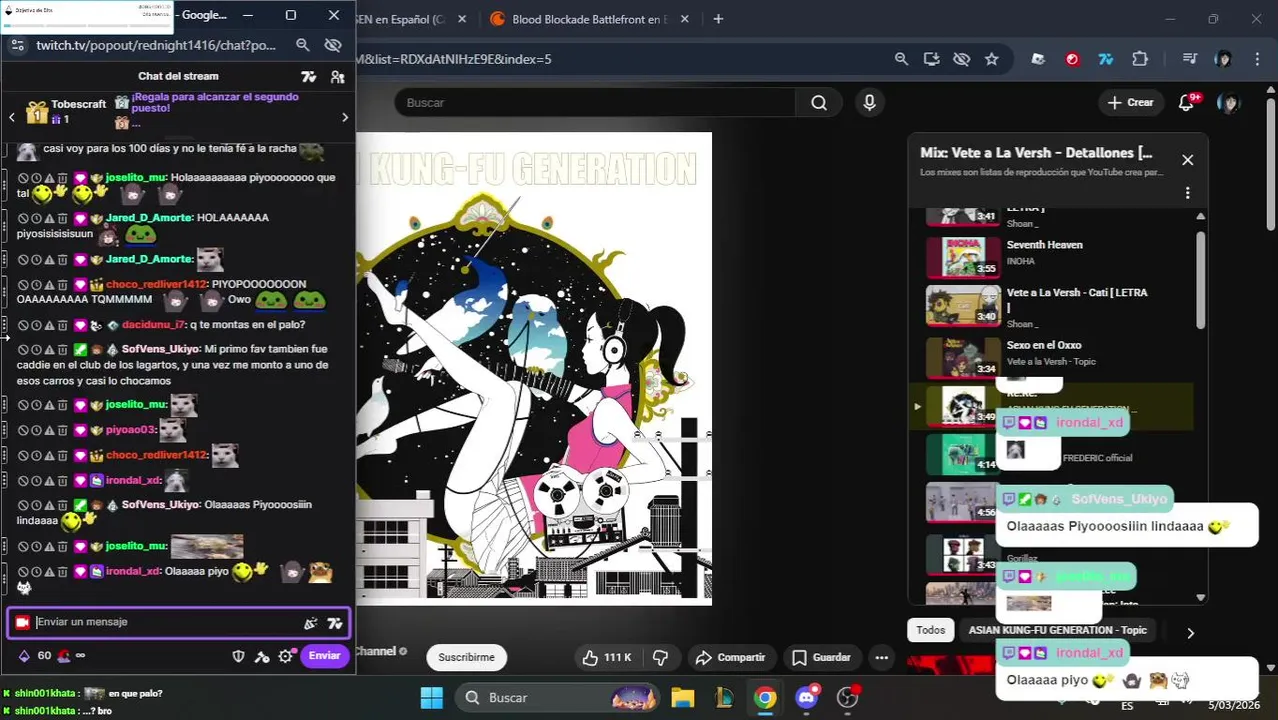This screenshot has width=1278, height=720.
Task: Click the username joselito_mu in its Holaaaa message
Action: coord(136,178)
